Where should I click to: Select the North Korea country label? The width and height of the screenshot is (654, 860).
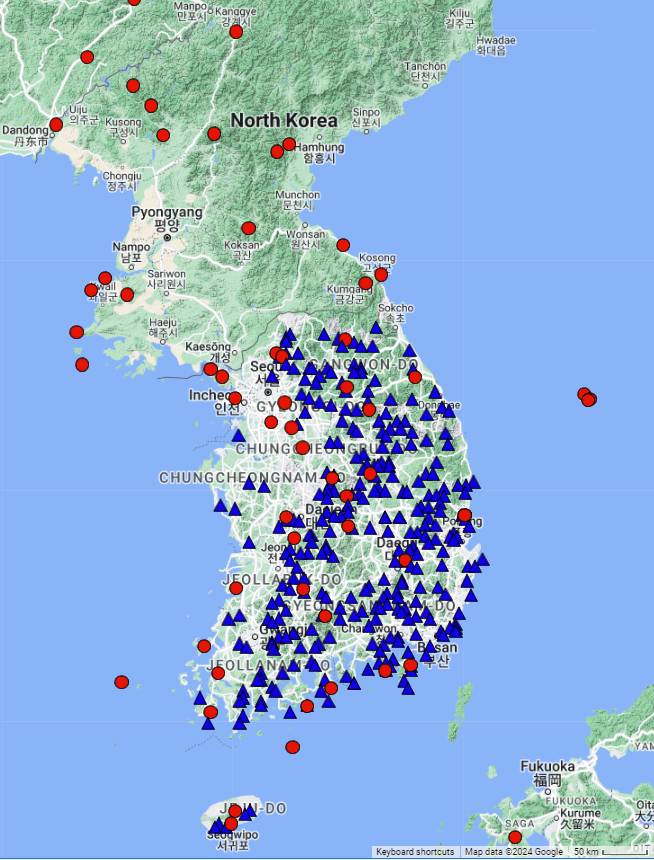click(284, 120)
